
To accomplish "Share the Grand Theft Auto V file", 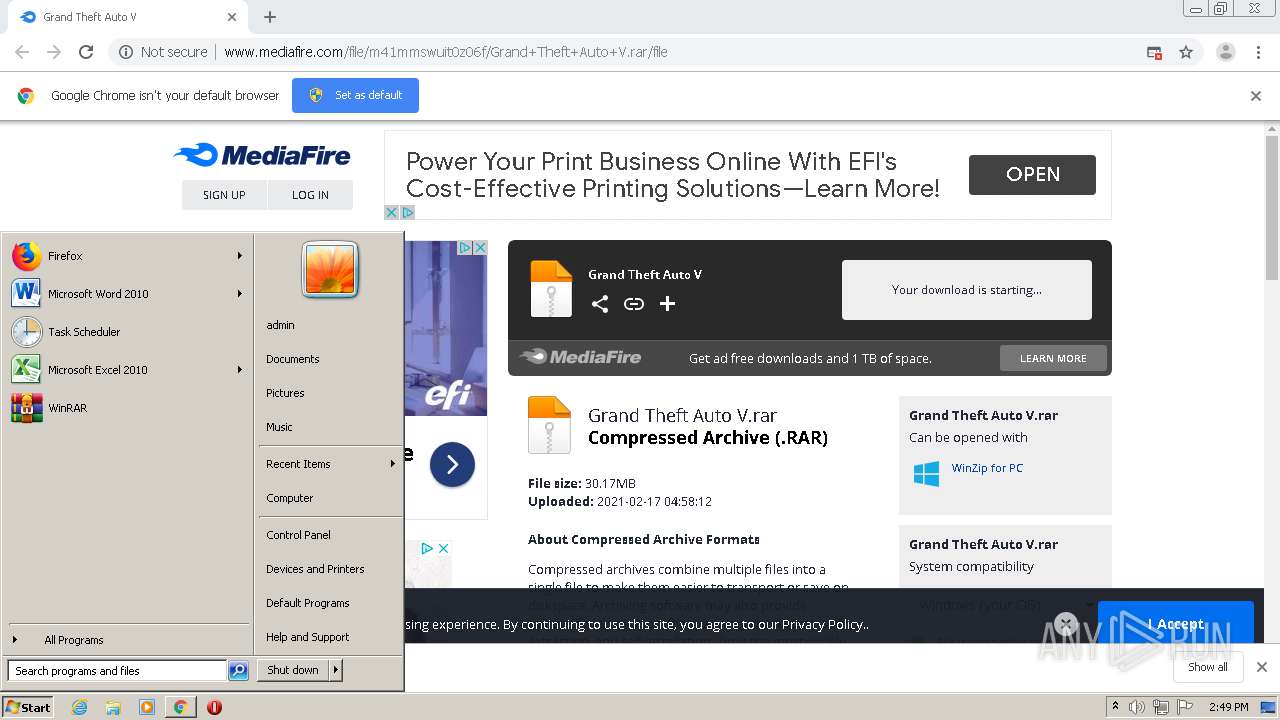I will [x=600, y=304].
